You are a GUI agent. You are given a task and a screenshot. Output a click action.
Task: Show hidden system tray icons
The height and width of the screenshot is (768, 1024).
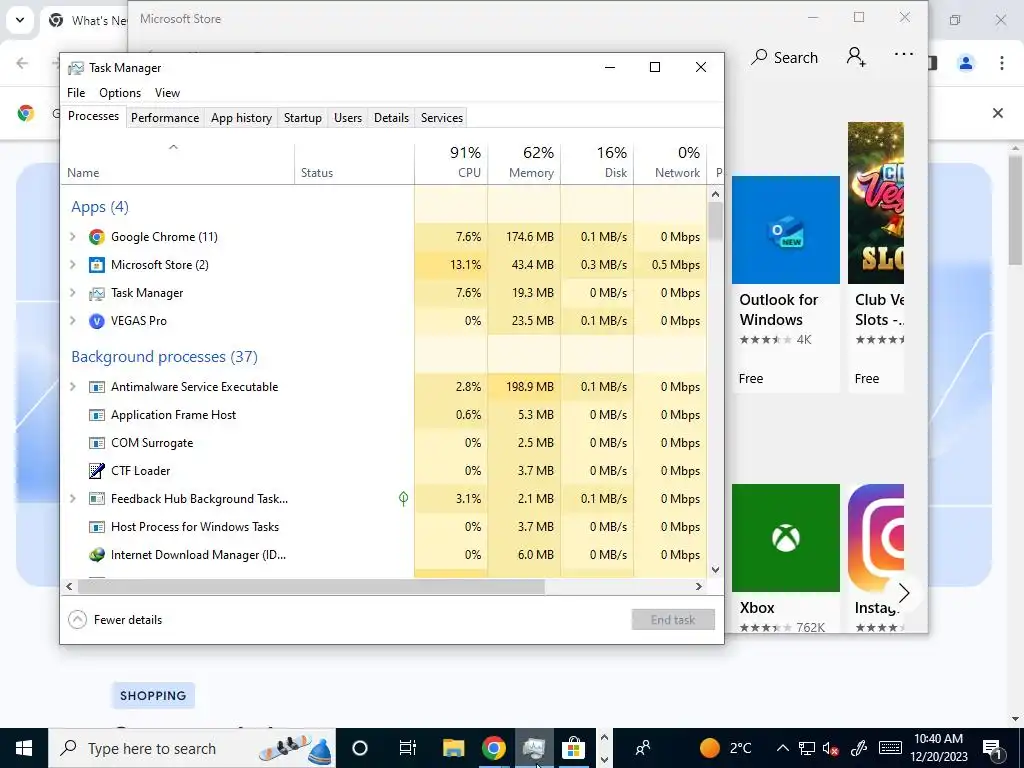pos(782,748)
